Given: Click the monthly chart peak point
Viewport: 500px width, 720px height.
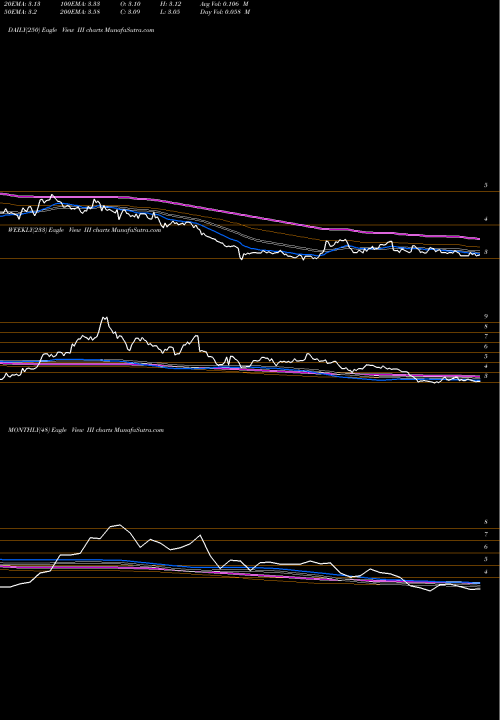Looking at the screenshot, I should tap(120, 525).
